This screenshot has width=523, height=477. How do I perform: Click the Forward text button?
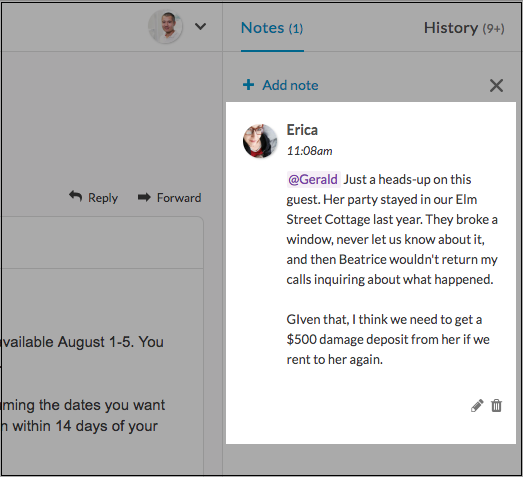(x=179, y=198)
